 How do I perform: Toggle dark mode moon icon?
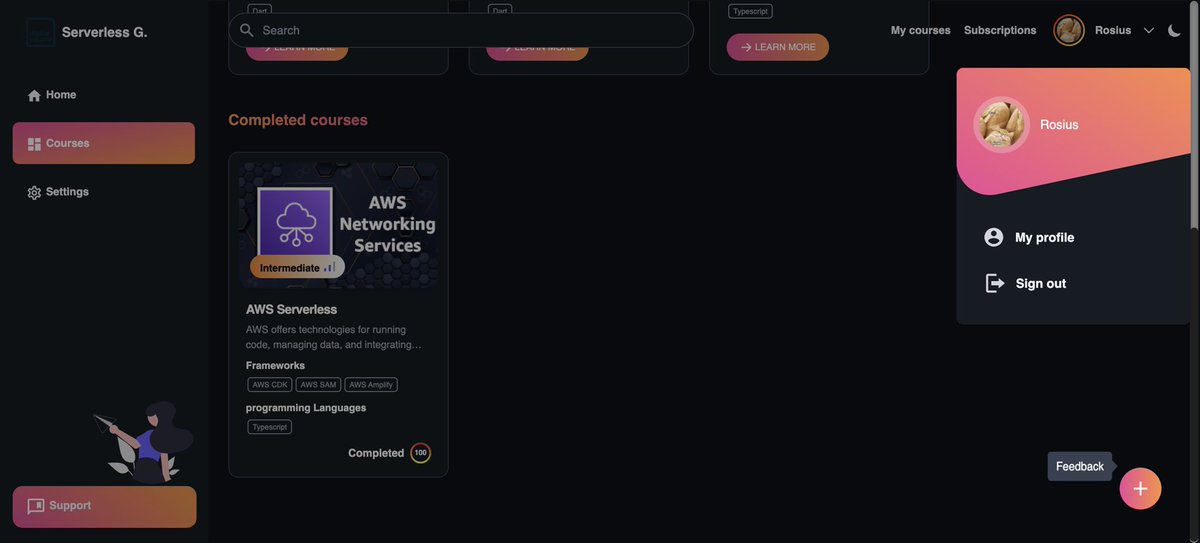pos(1174,30)
